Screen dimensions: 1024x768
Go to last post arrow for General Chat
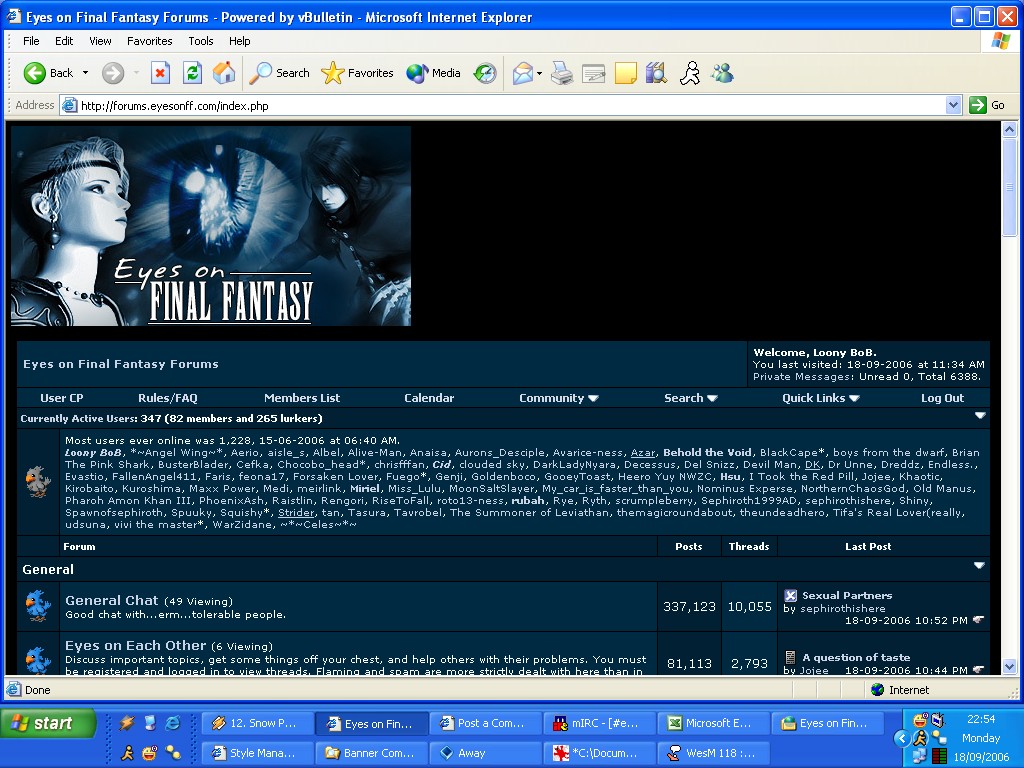tap(978, 619)
